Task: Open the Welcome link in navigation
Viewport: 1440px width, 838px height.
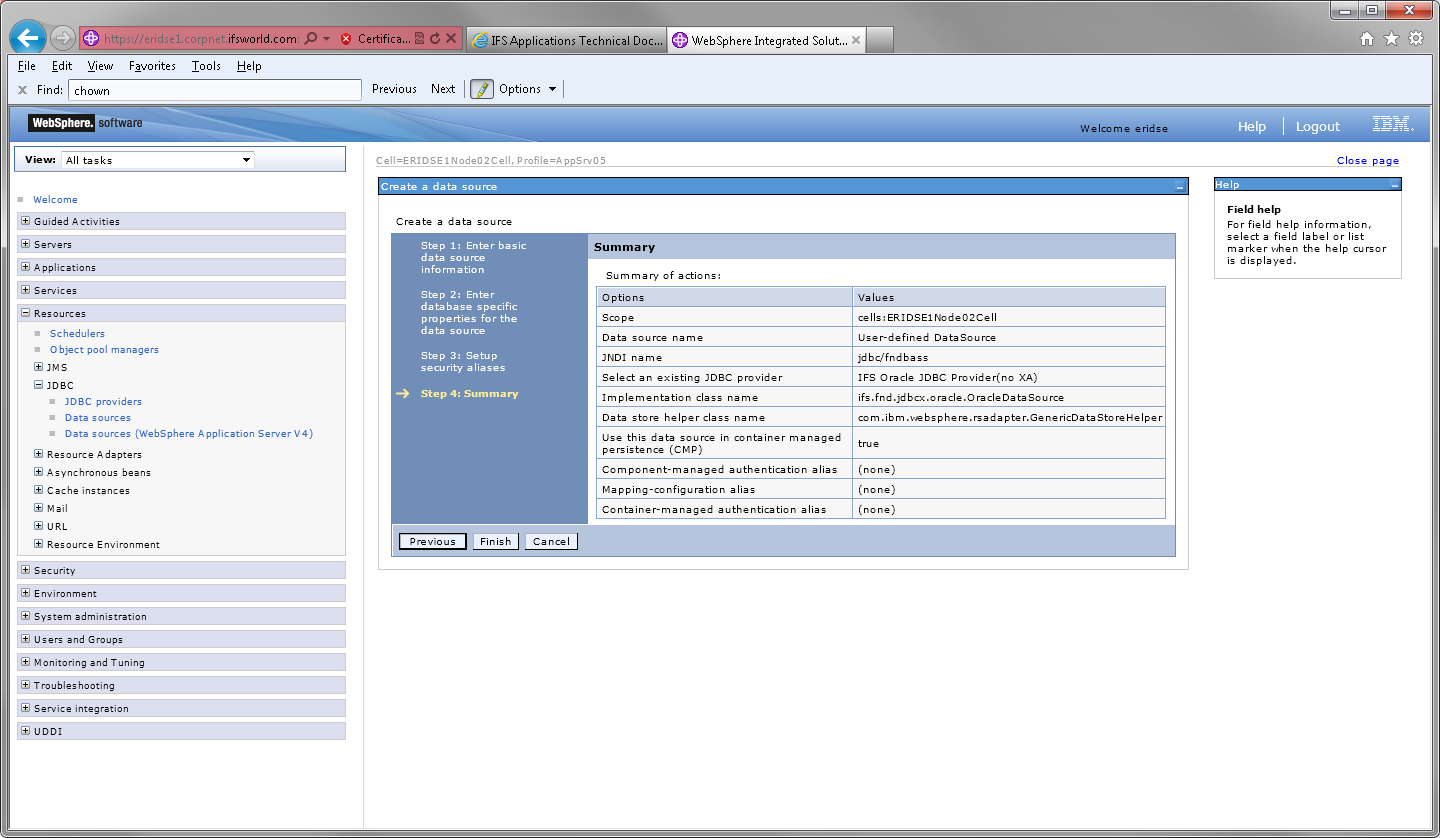Action: (x=55, y=199)
